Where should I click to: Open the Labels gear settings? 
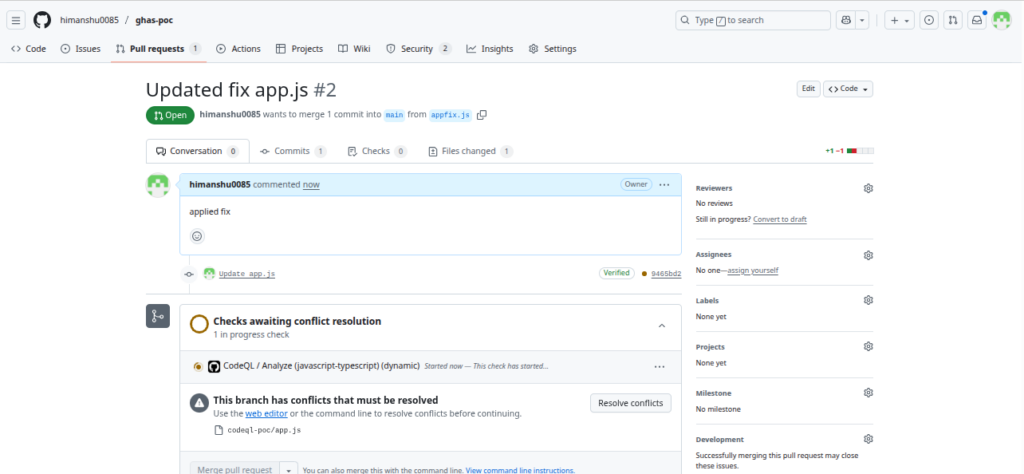click(x=868, y=300)
